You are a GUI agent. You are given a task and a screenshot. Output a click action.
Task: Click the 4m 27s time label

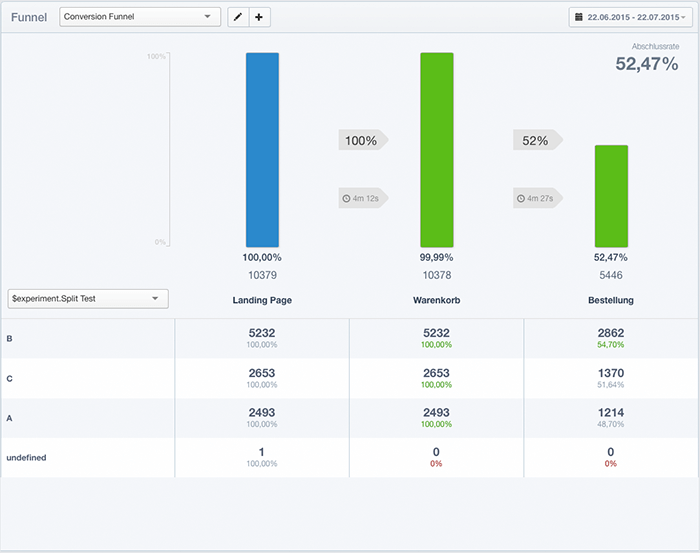(x=540, y=199)
